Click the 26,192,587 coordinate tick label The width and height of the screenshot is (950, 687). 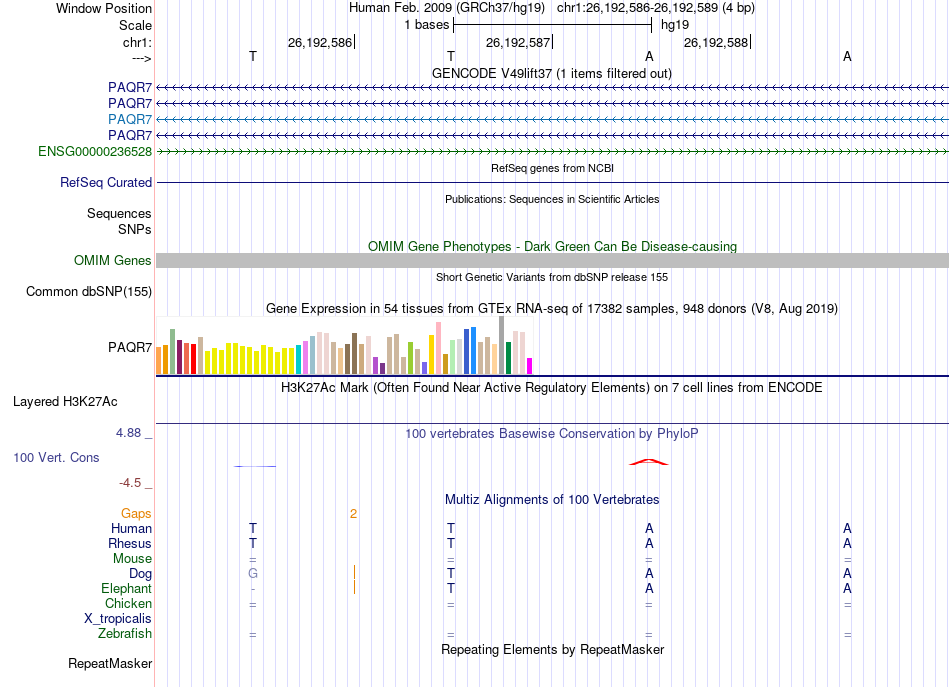(x=518, y=42)
